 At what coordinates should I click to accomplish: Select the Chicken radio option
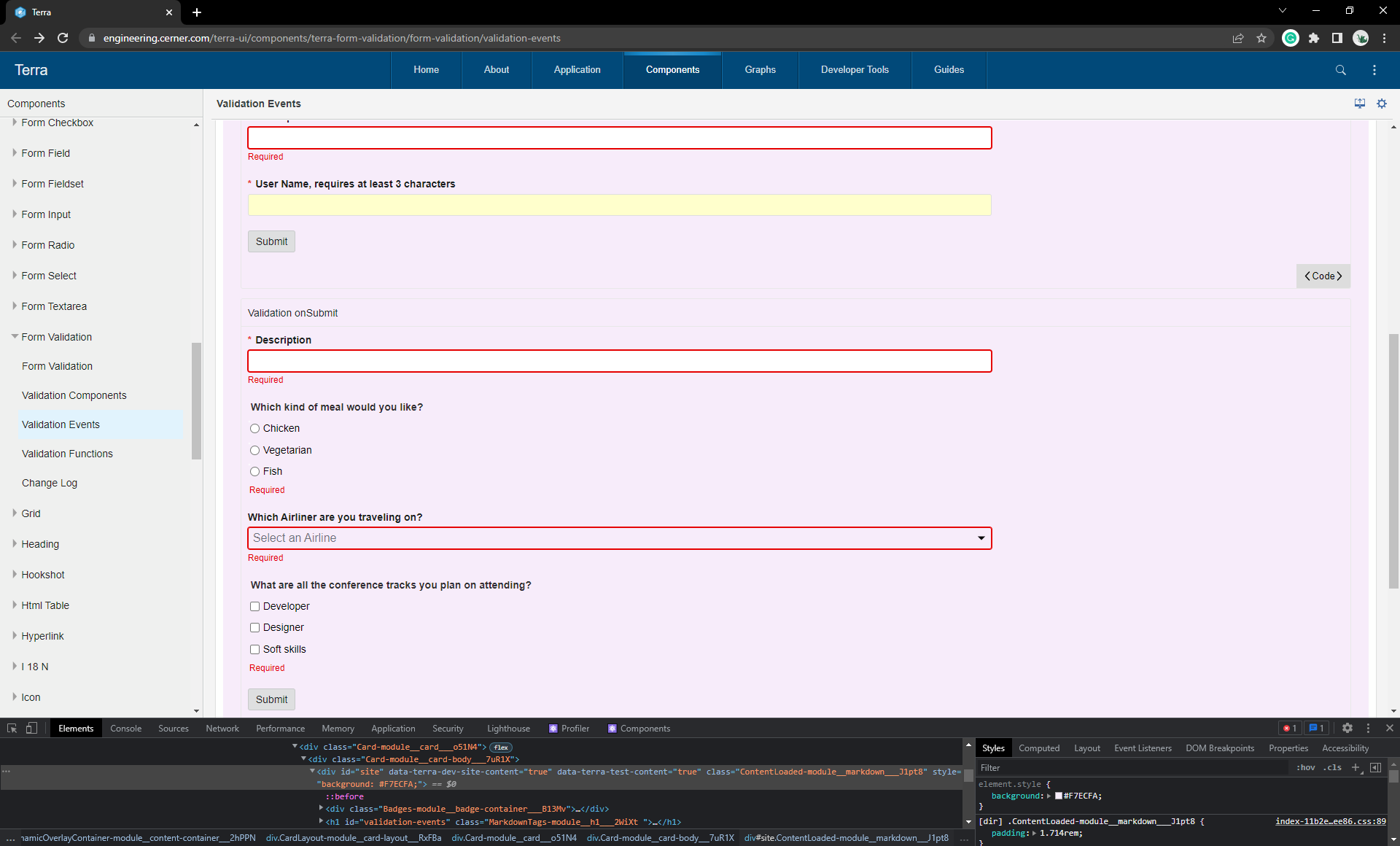pyautogui.click(x=254, y=429)
